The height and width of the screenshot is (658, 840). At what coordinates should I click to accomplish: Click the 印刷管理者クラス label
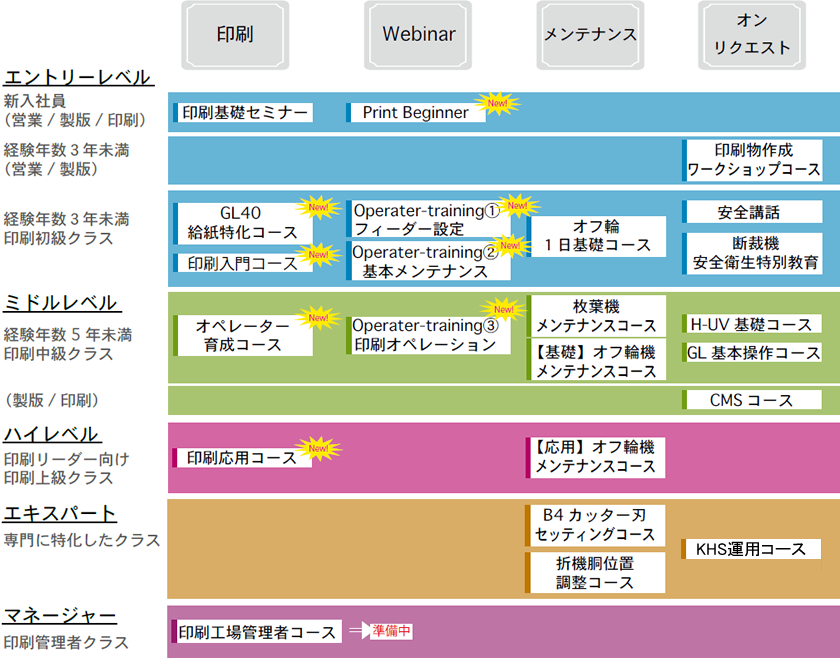pos(66,642)
